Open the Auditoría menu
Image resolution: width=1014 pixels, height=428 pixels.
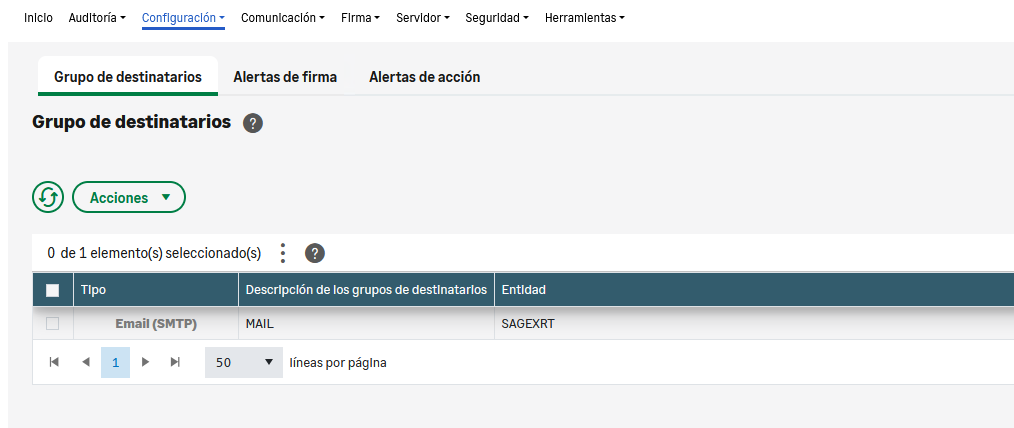coord(97,17)
